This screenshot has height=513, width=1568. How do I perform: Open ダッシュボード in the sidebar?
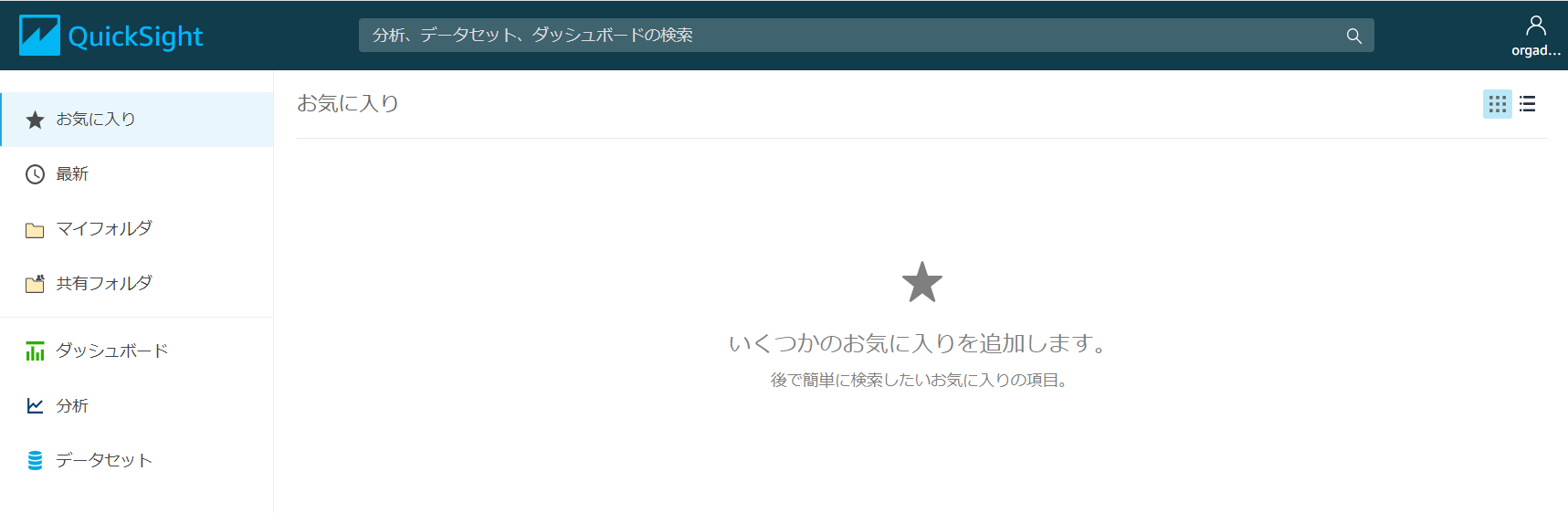(137, 351)
